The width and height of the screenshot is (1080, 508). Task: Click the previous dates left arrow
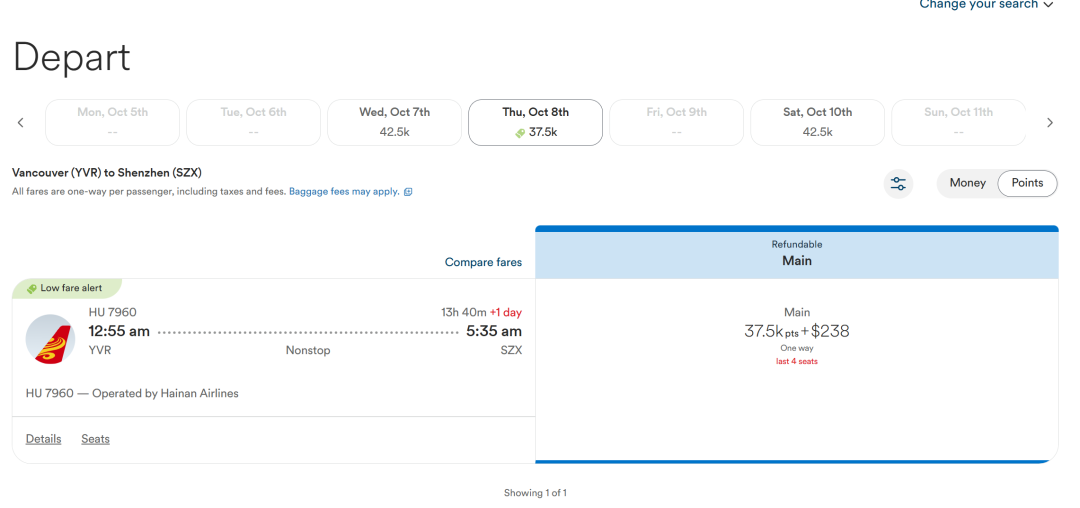[x=21, y=123]
